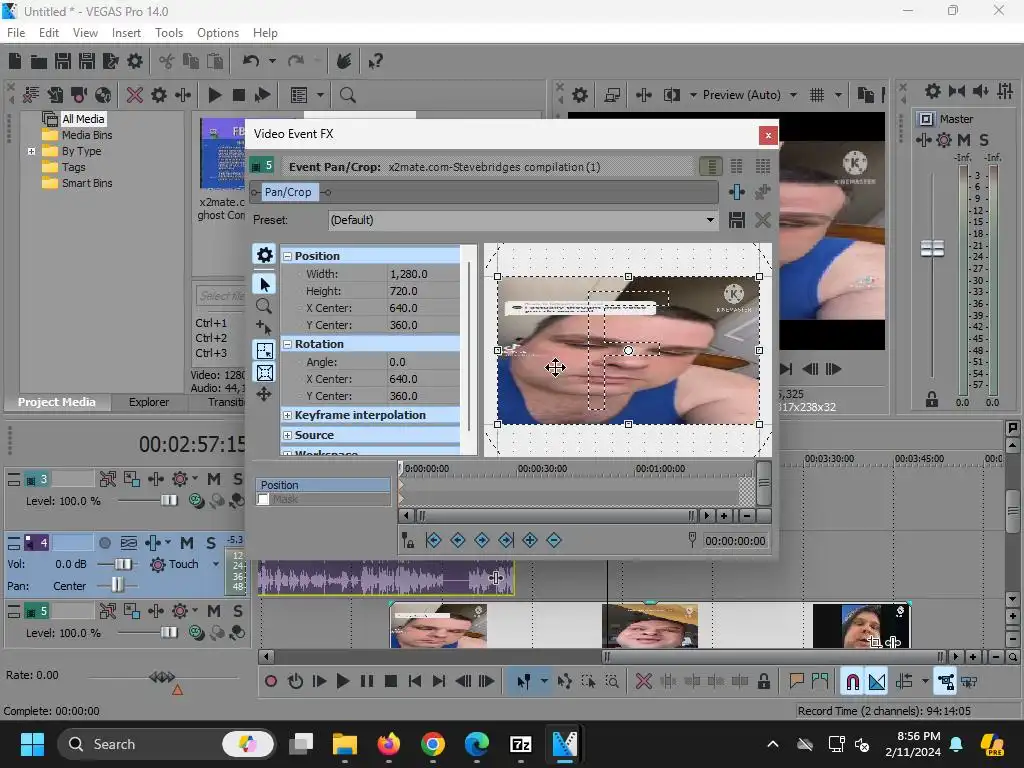Toggle the Mask checkbox

(x=263, y=500)
